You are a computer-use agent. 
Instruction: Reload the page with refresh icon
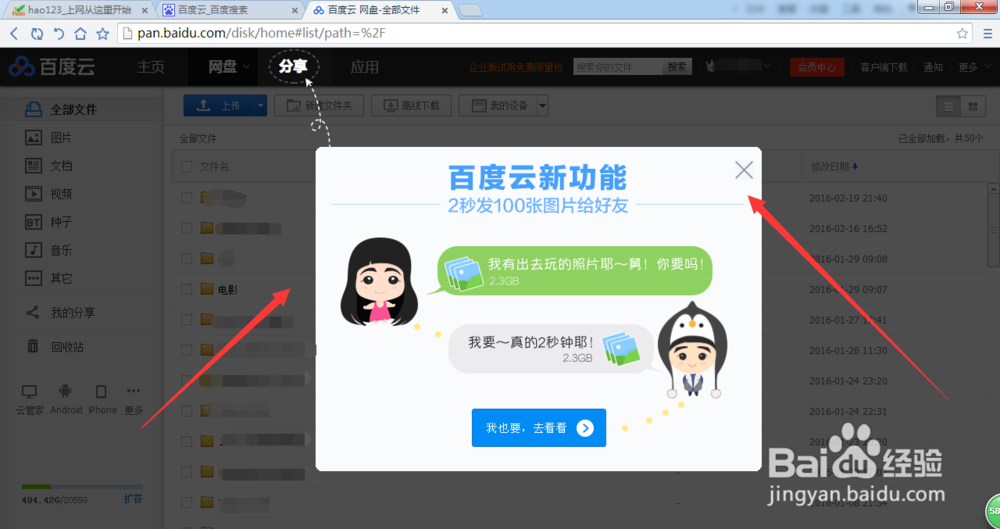click(x=37, y=34)
